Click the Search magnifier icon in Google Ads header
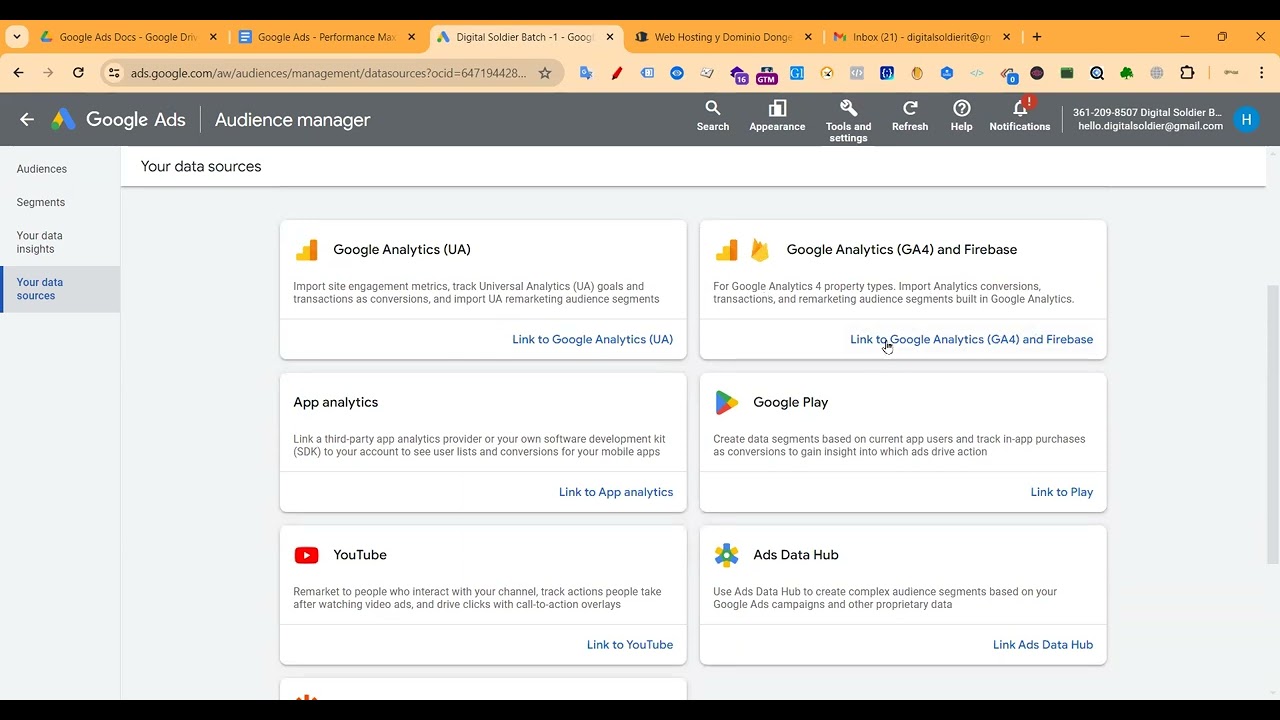The image size is (1280, 720). pos(713,108)
